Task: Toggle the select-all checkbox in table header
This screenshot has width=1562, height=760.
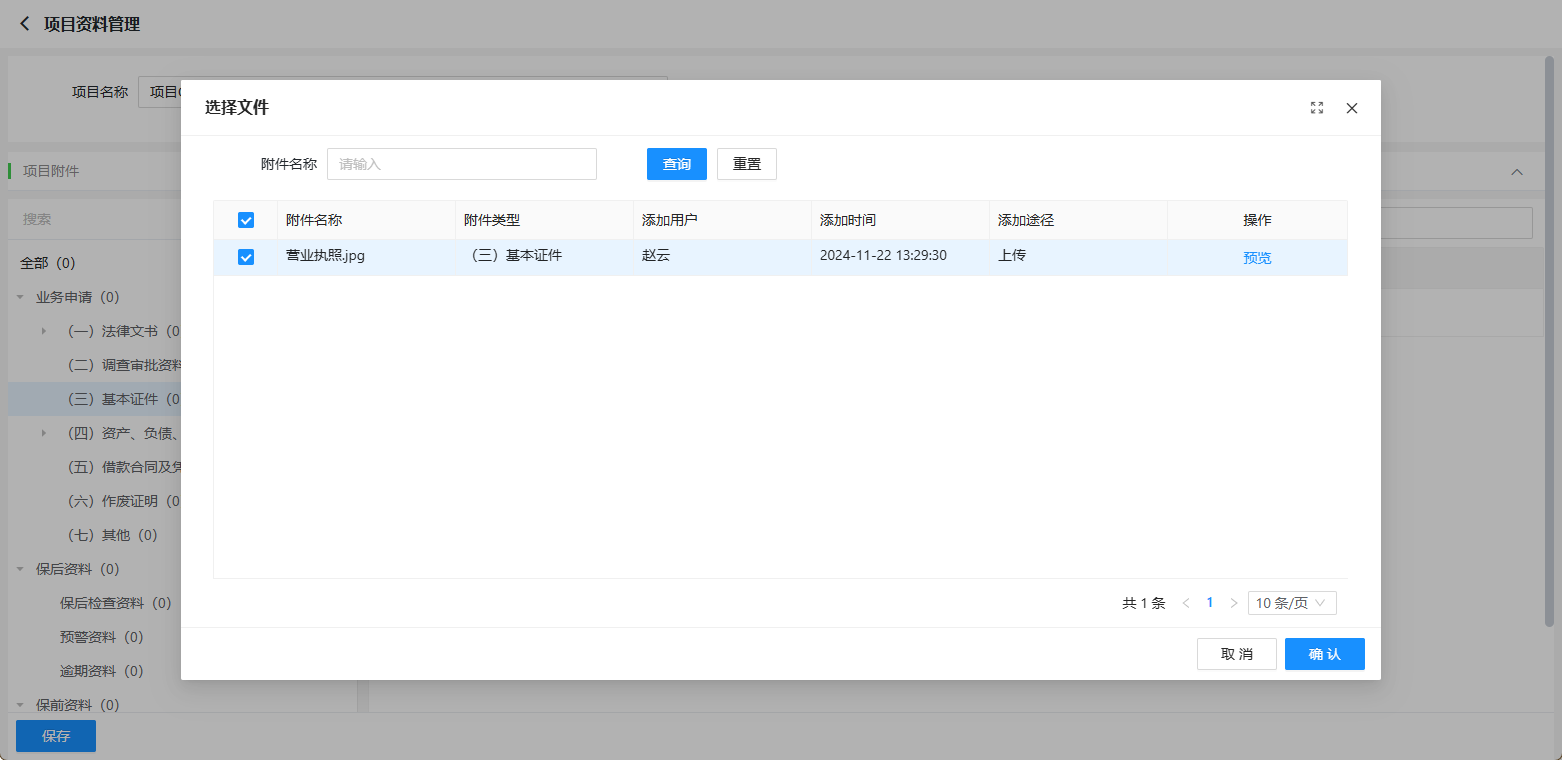Action: (246, 220)
